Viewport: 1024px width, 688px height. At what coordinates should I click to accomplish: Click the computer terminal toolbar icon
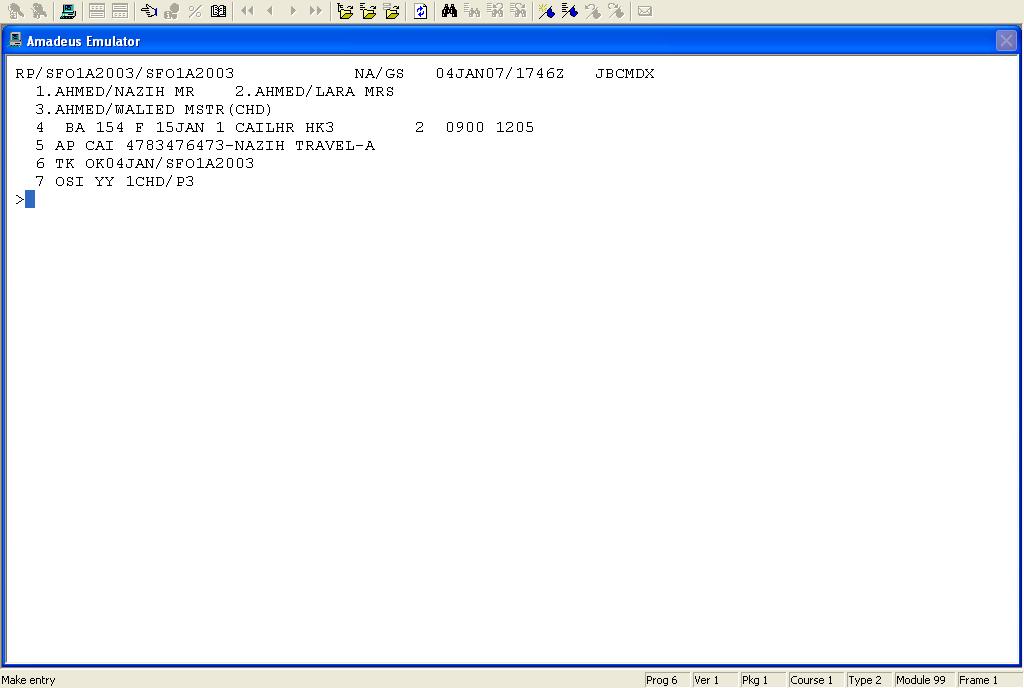(67, 11)
